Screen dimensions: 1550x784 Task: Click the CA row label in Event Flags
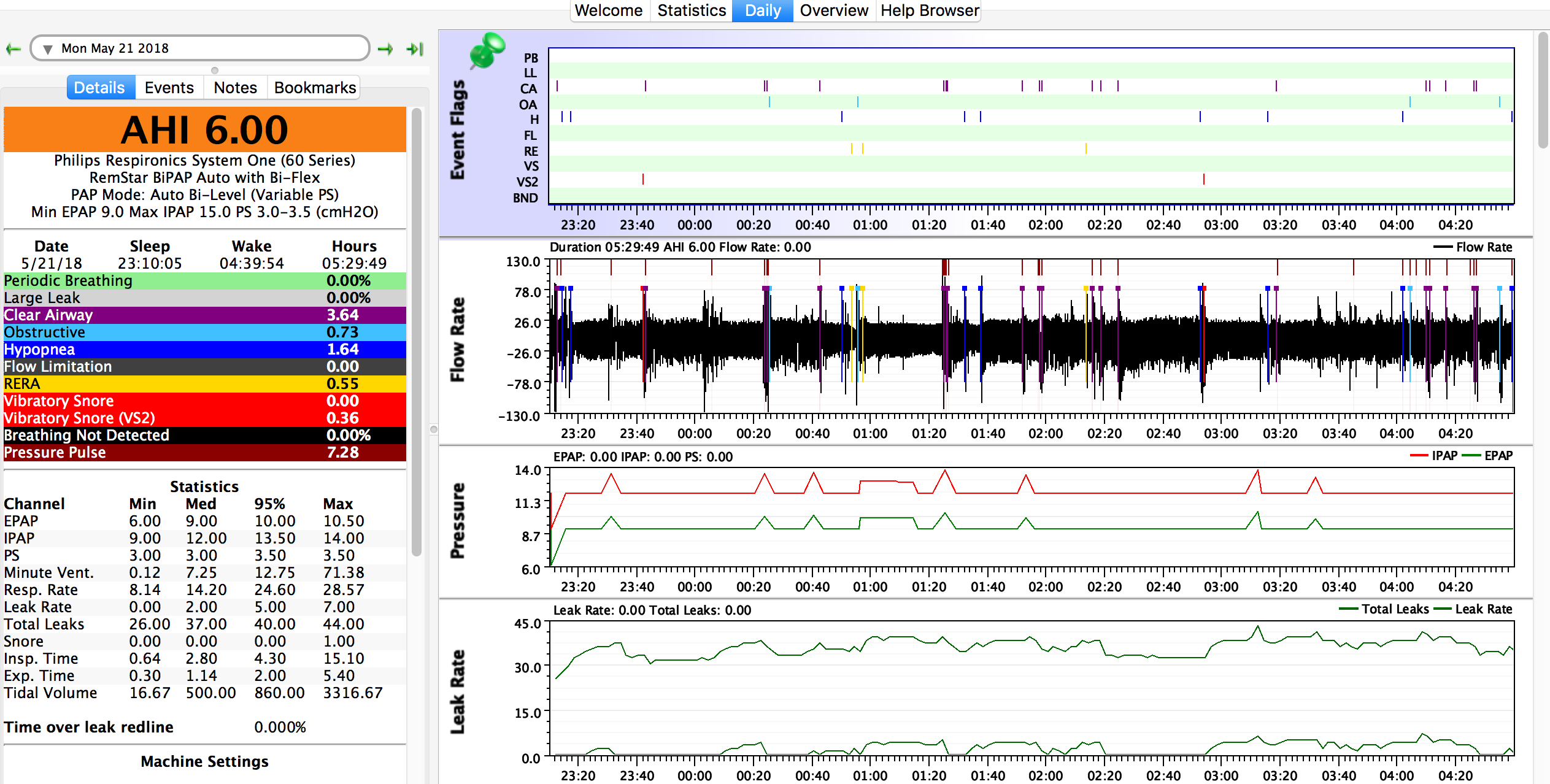coord(528,89)
